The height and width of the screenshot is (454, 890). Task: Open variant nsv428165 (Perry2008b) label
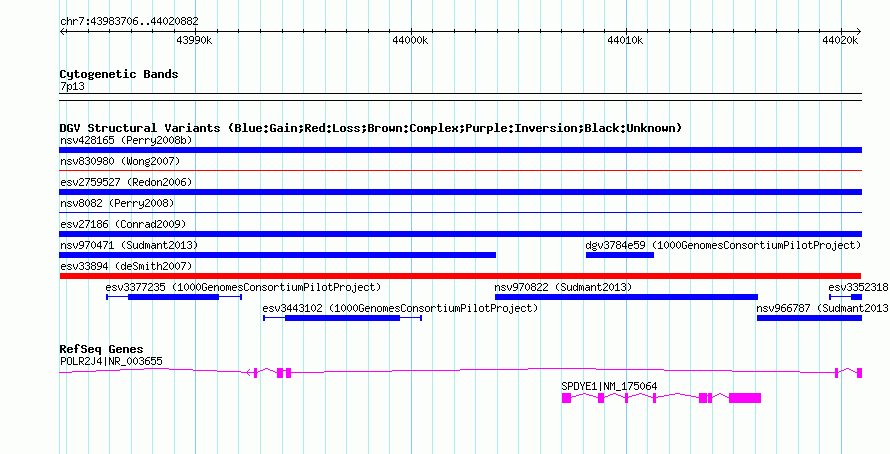[127, 140]
